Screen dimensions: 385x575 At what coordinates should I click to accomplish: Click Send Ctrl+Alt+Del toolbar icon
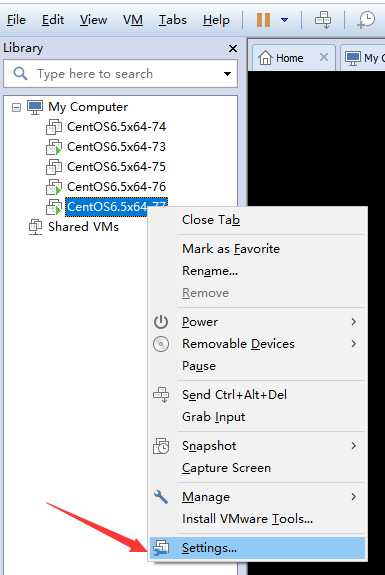click(x=323, y=19)
